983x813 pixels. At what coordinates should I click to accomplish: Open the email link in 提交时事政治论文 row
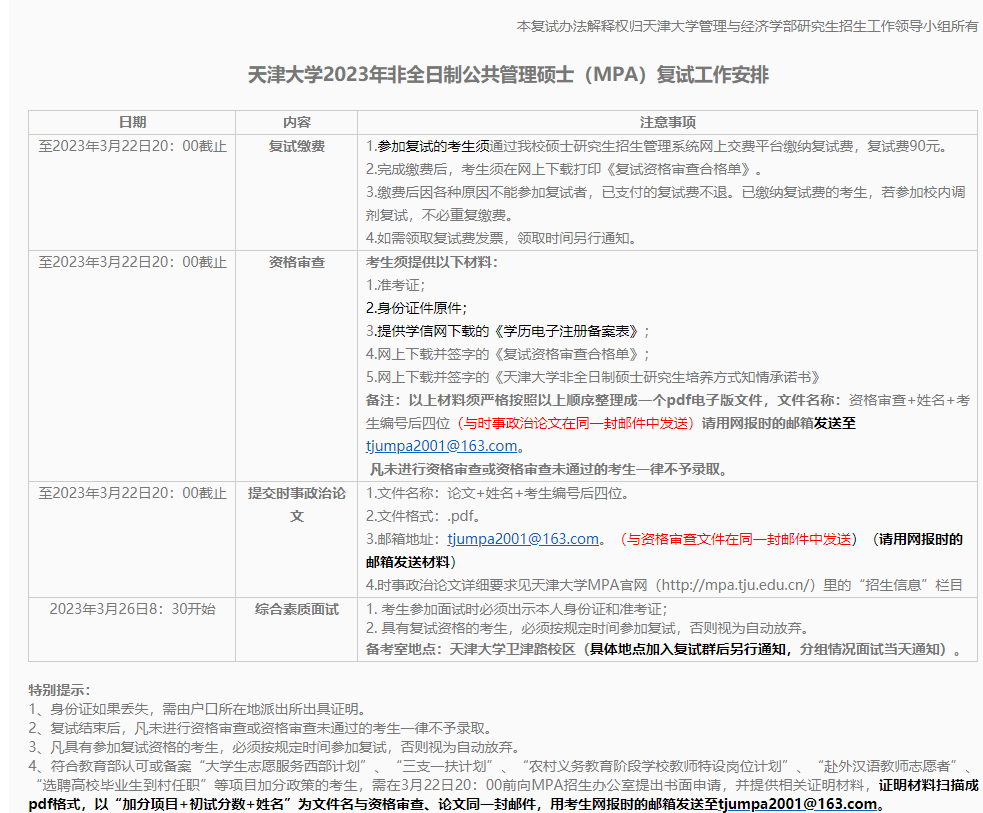coord(522,539)
